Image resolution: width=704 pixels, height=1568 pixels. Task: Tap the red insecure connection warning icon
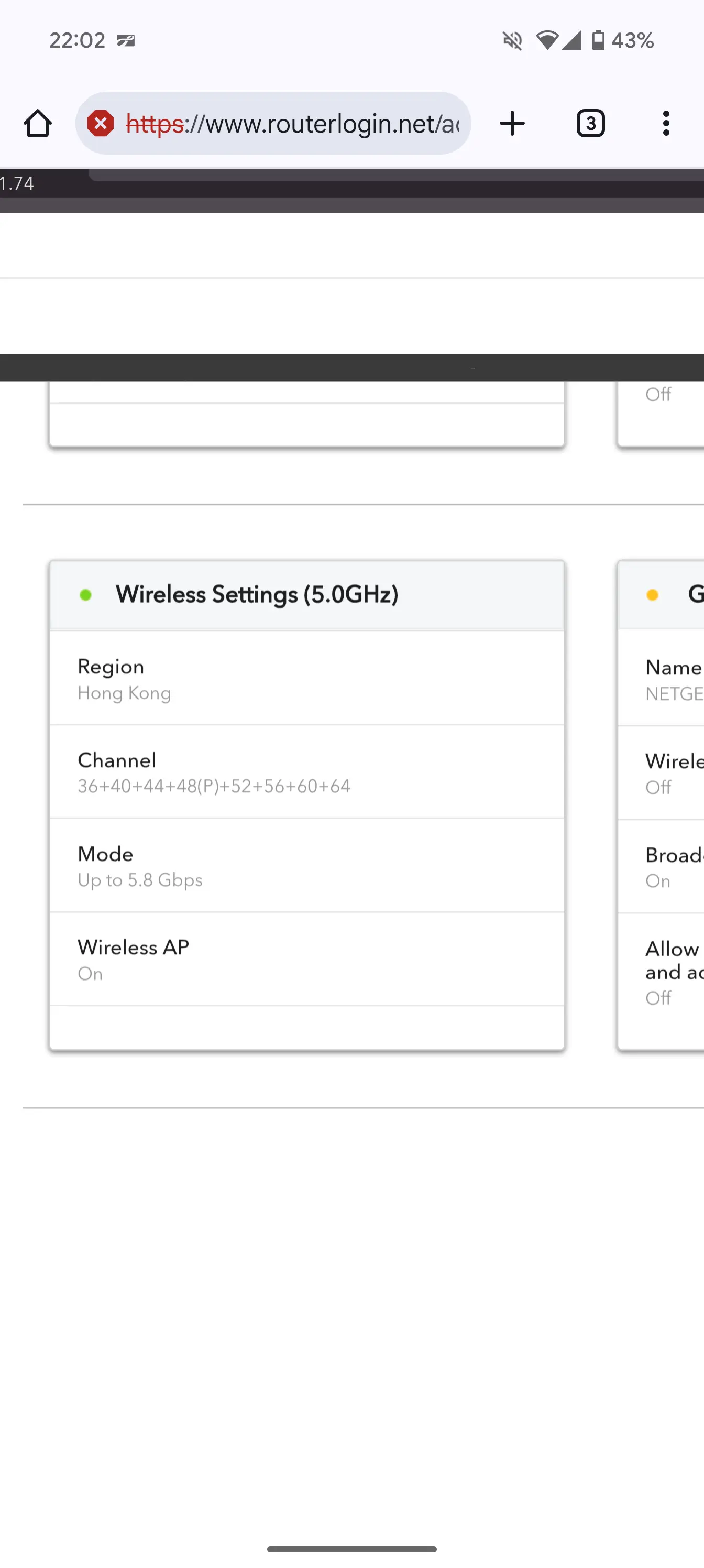[101, 124]
